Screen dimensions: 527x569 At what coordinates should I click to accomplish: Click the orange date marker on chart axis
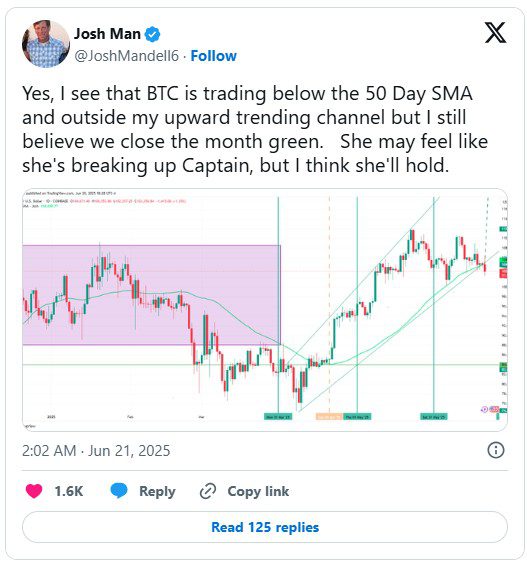click(x=329, y=417)
